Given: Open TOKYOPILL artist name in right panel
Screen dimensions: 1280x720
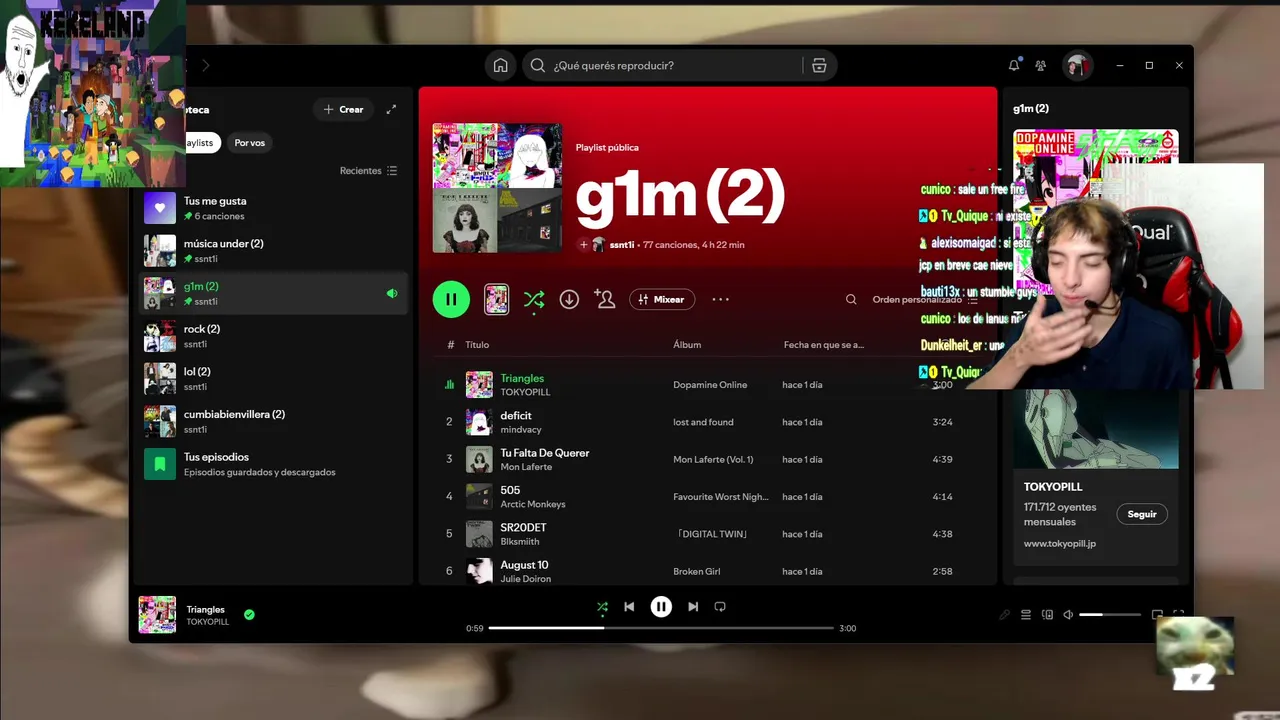Looking at the screenshot, I should point(1053,487).
